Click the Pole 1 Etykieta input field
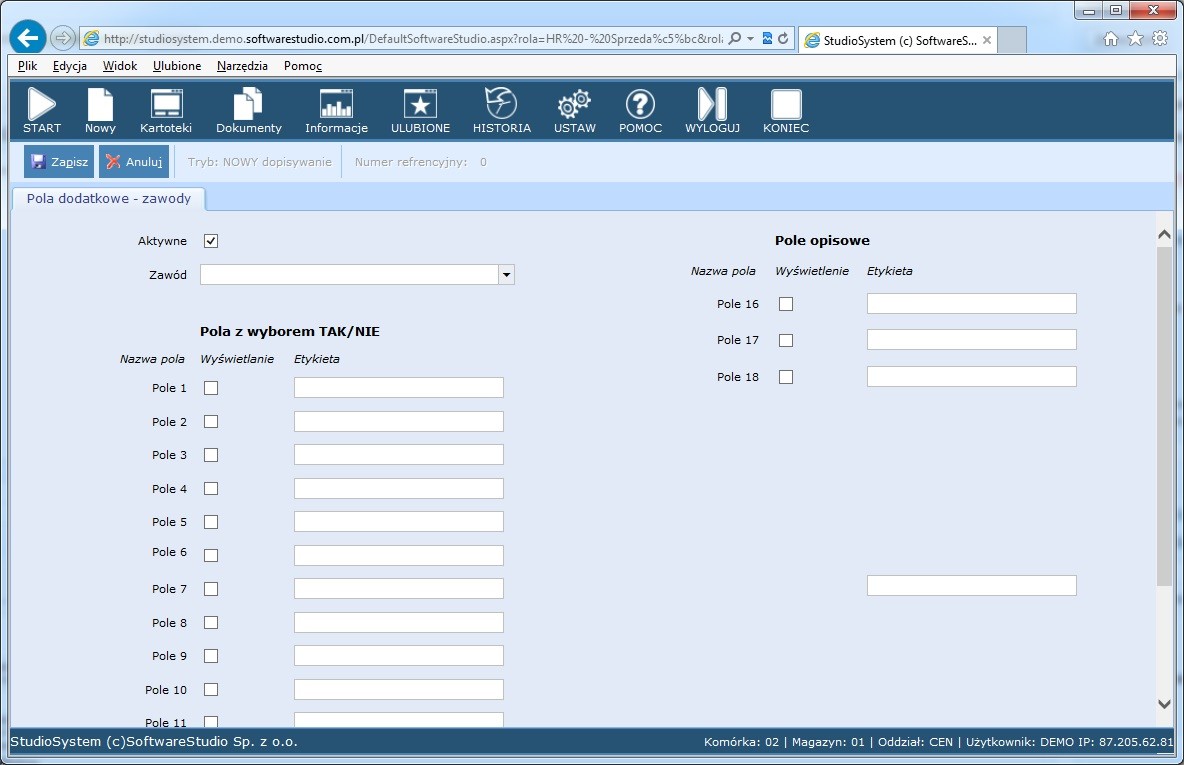Image resolution: width=1184 pixels, height=765 pixels. [x=399, y=388]
